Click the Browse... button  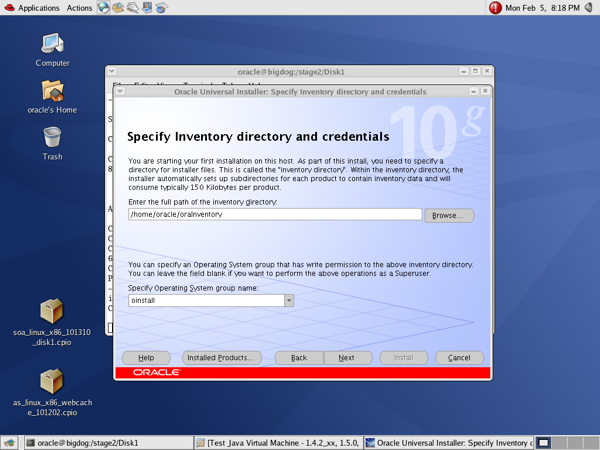(449, 215)
